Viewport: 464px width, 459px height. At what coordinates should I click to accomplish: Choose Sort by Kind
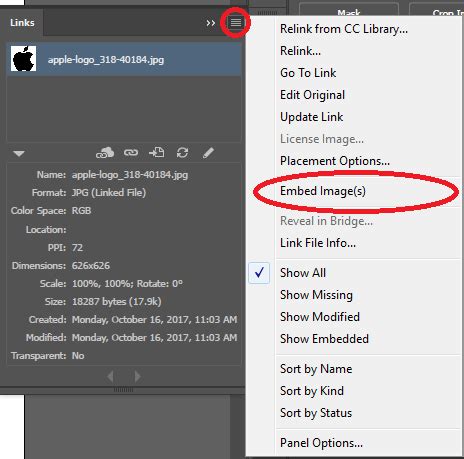pos(312,391)
